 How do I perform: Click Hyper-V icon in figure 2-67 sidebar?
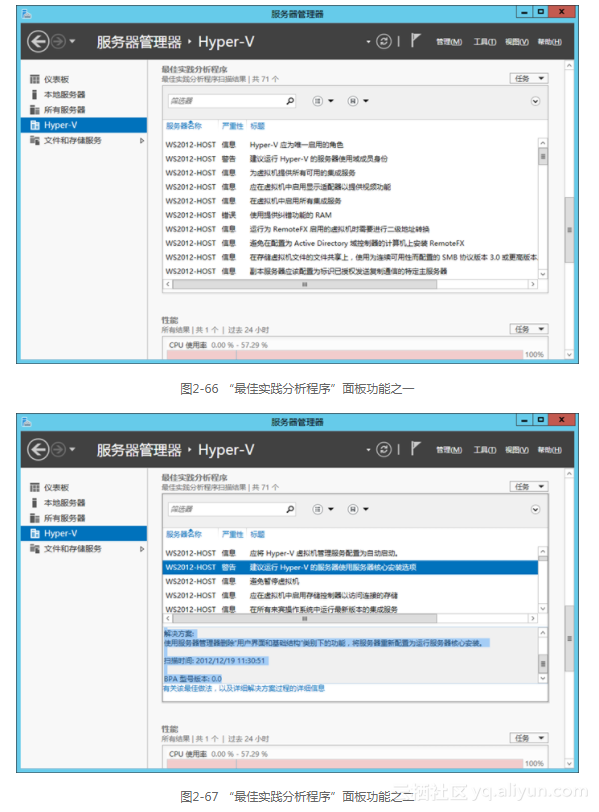[x=35, y=533]
